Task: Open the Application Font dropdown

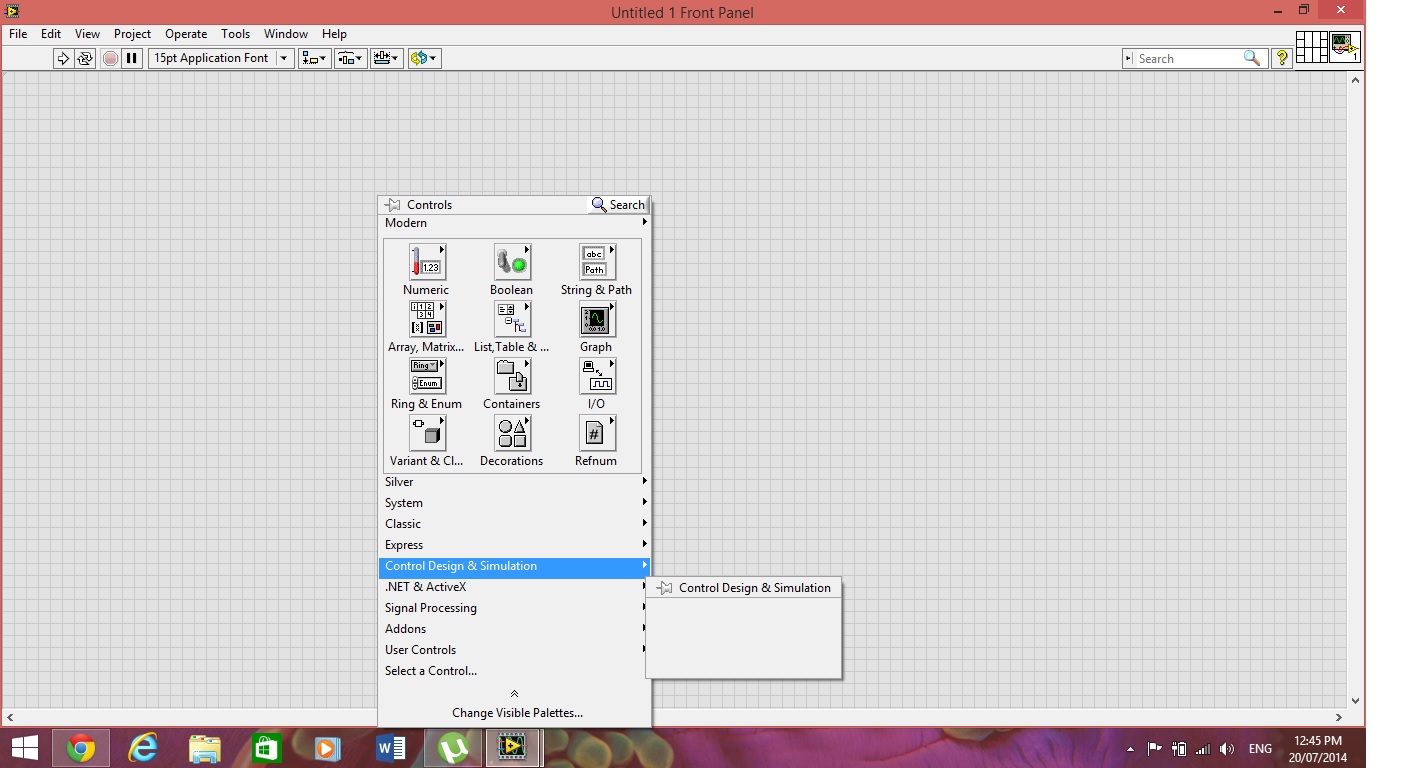Action: [x=221, y=58]
